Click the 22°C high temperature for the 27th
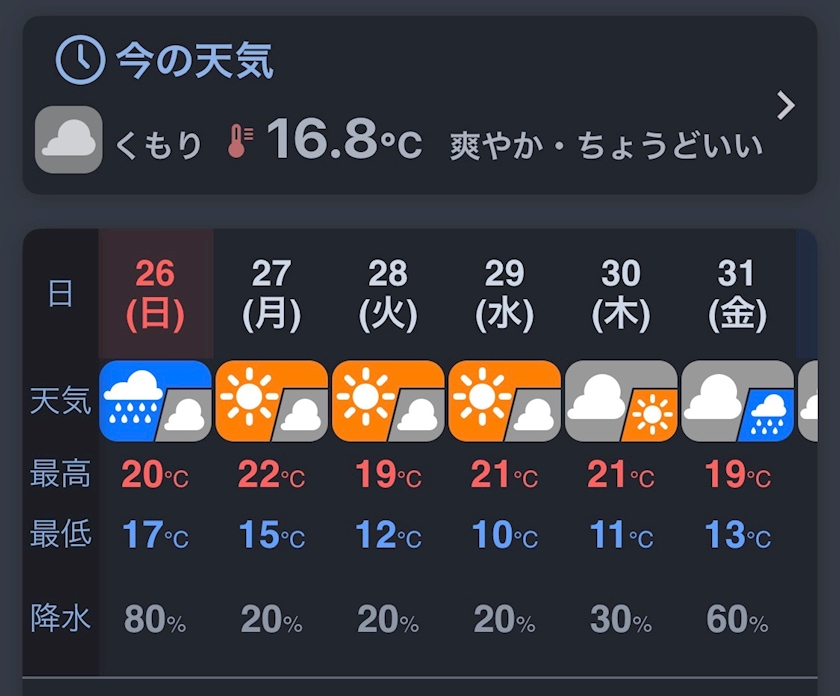840x696 pixels. coord(271,475)
